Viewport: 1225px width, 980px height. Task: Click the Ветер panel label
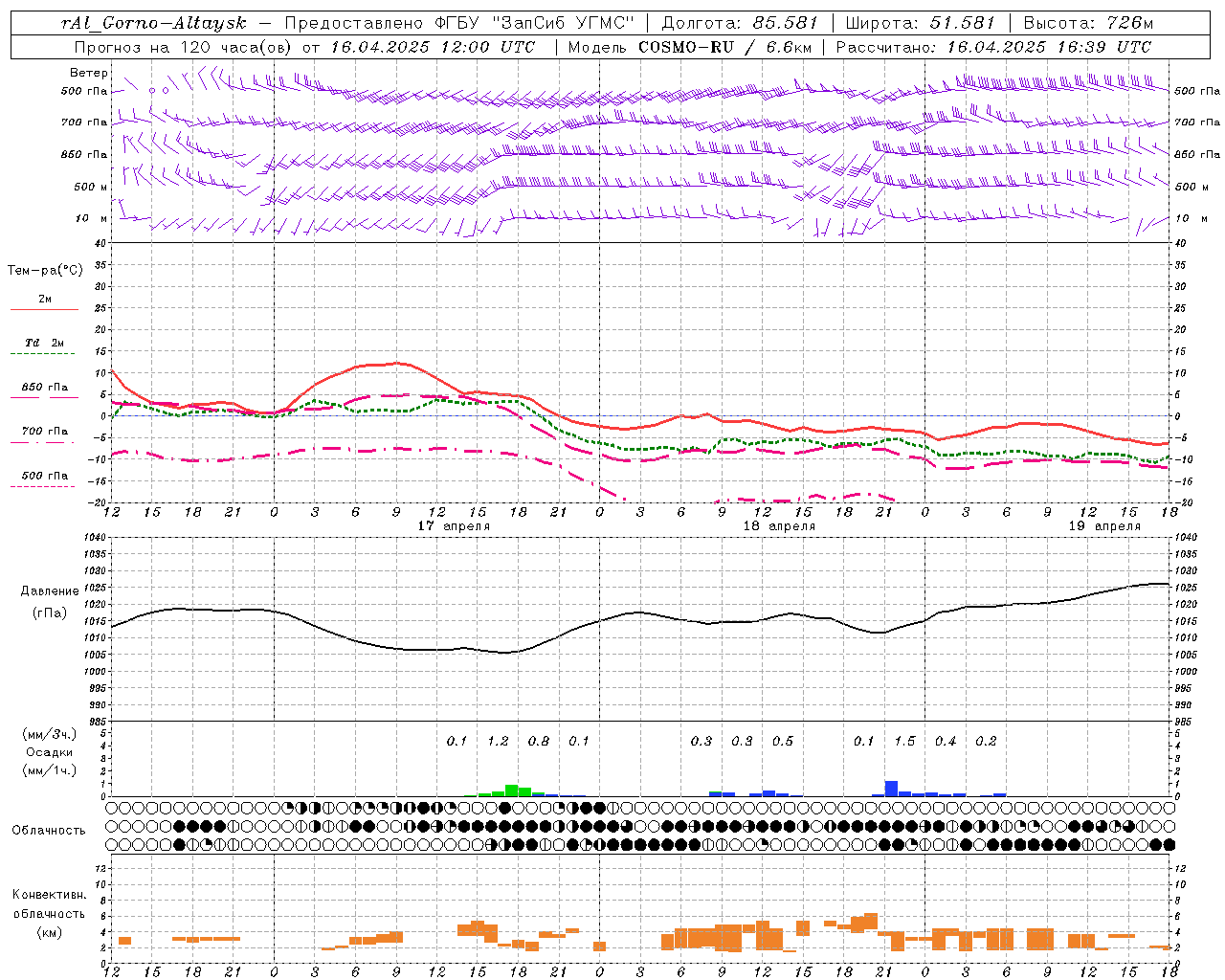pyautogui.click(x=89, y=73)
